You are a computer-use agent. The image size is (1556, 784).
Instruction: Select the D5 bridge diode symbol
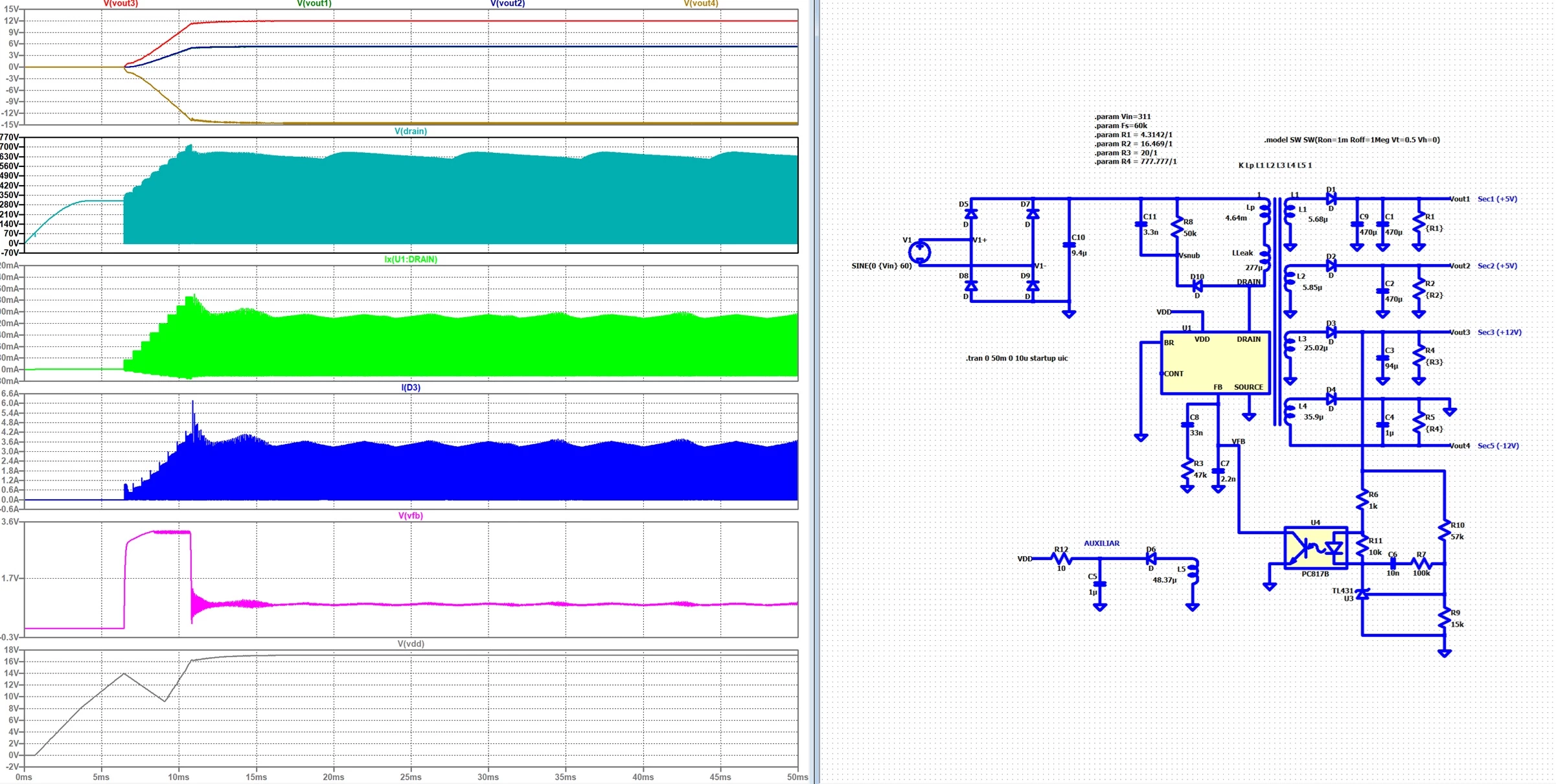pyautogui.click(x=971, y=214)
